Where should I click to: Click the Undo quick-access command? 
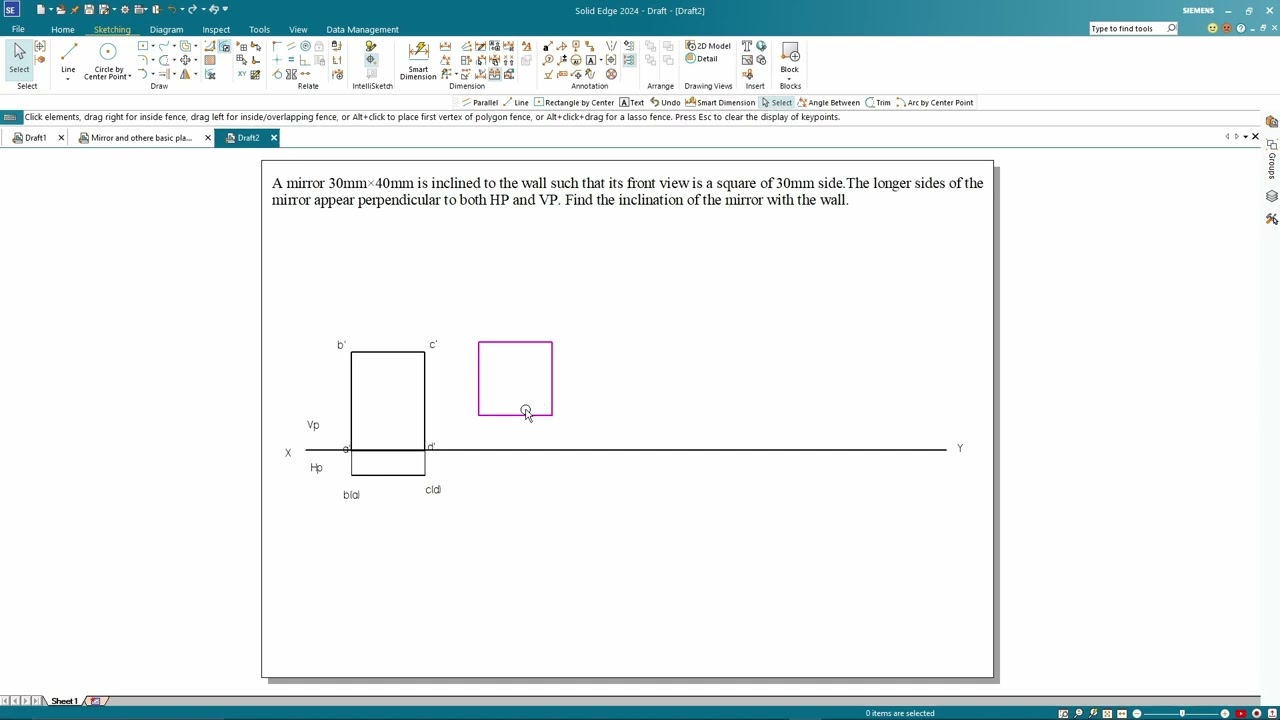coord(665,102)
